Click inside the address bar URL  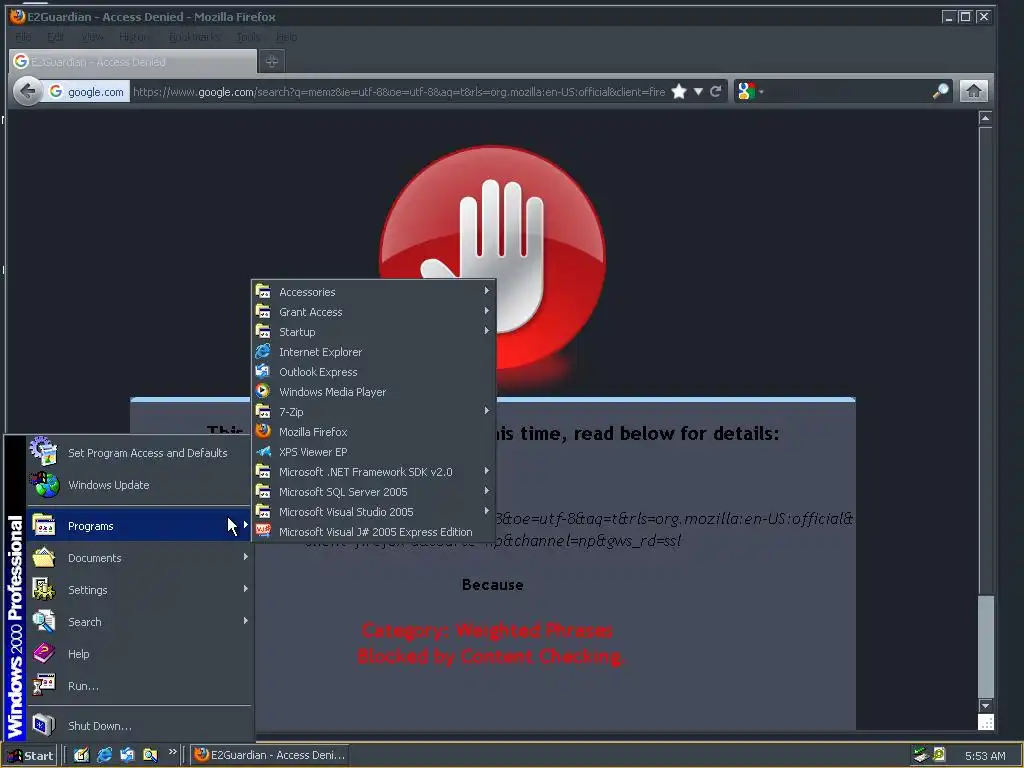click(x=399, y=91)
